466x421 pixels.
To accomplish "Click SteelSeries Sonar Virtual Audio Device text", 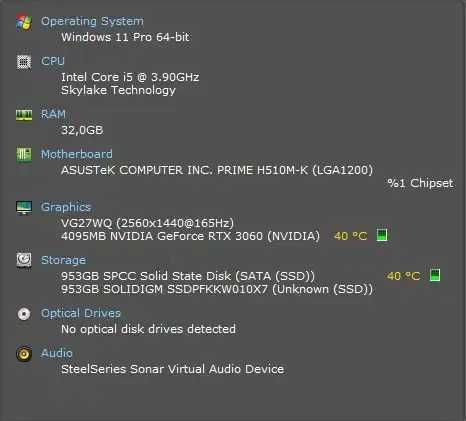I will [x=173, y=369].
